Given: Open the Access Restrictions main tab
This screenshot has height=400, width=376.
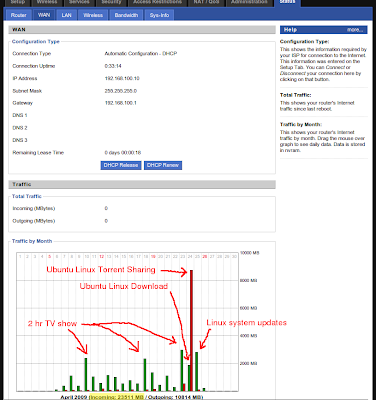Looking at the screenshot, I should tap(157, 3).
